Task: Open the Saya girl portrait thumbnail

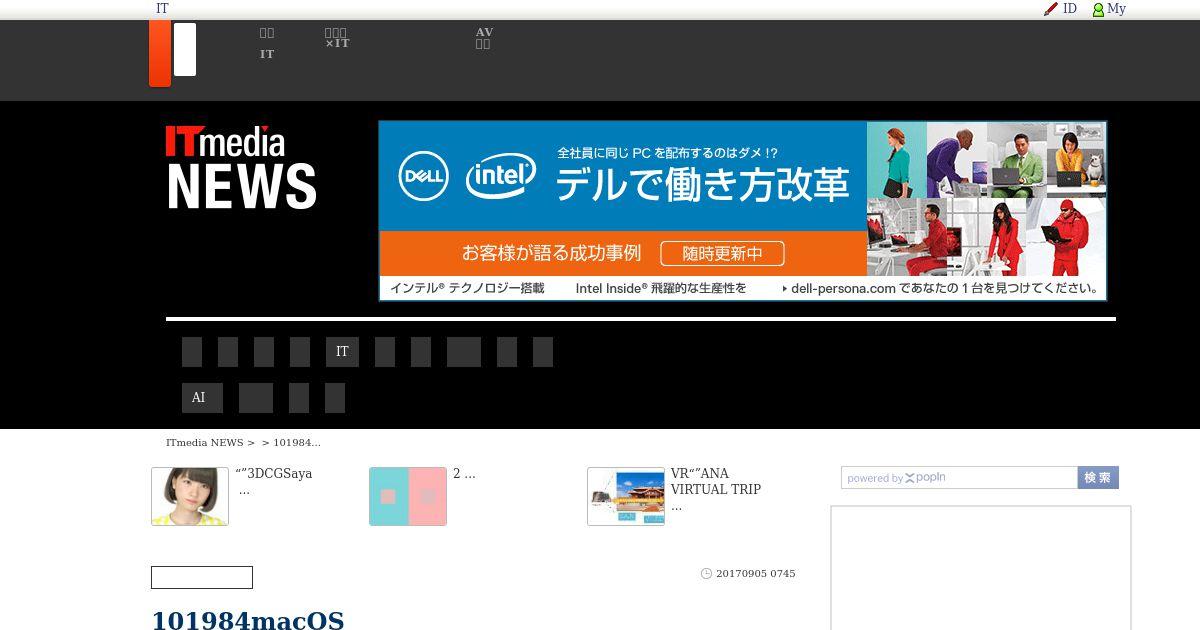Action: pos(190,496)
